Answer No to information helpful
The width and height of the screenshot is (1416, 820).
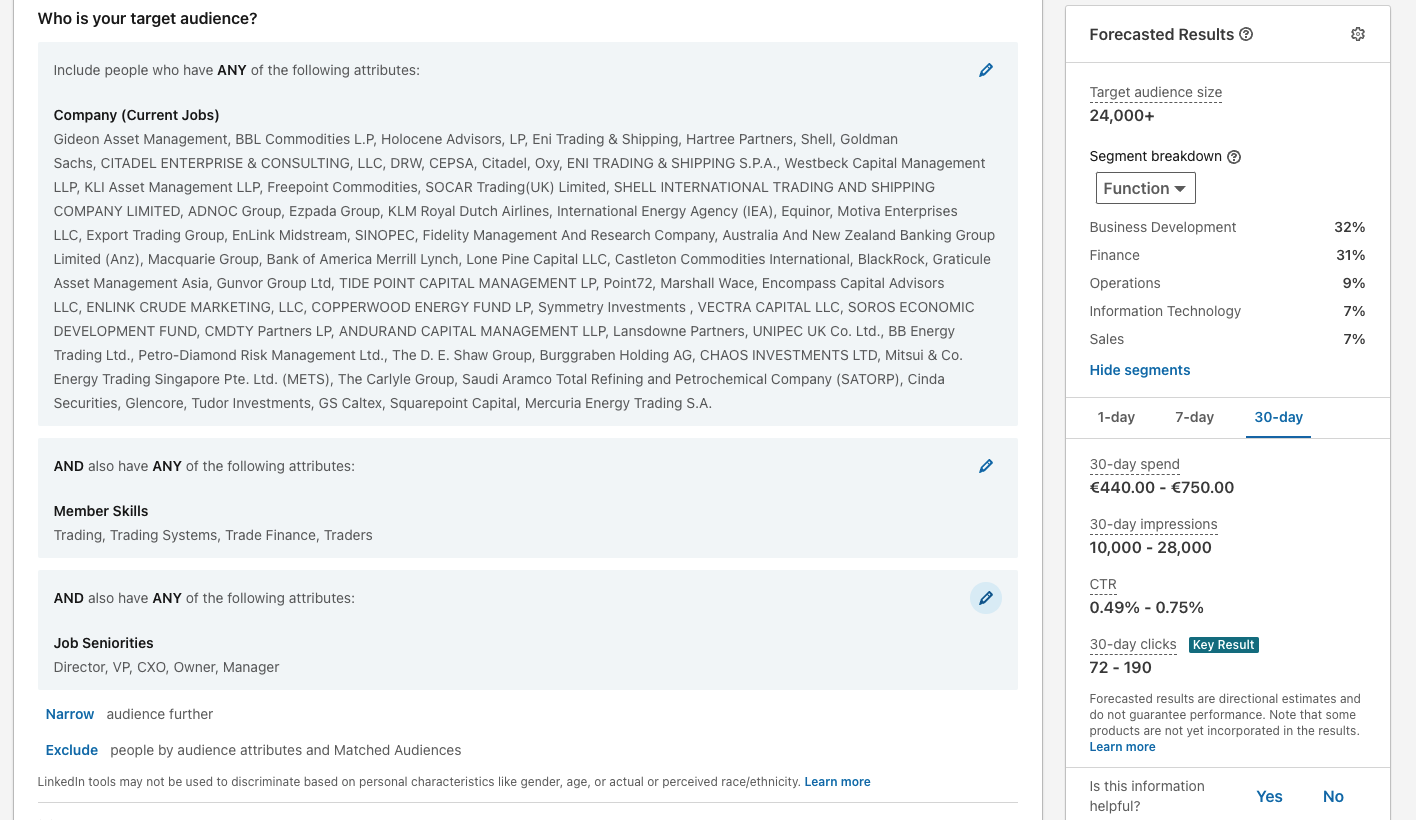1333,797
